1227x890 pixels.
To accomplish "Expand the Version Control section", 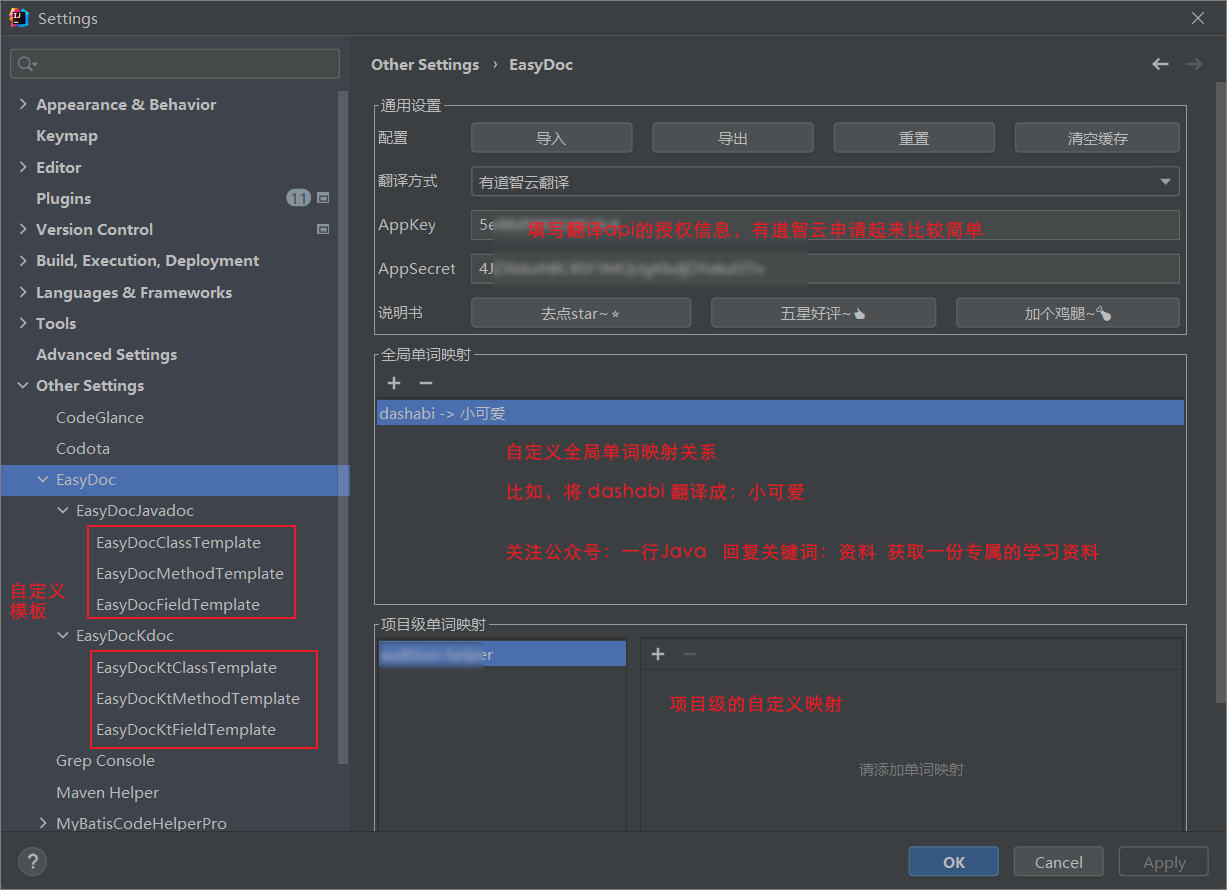I will tap(23, 229).
